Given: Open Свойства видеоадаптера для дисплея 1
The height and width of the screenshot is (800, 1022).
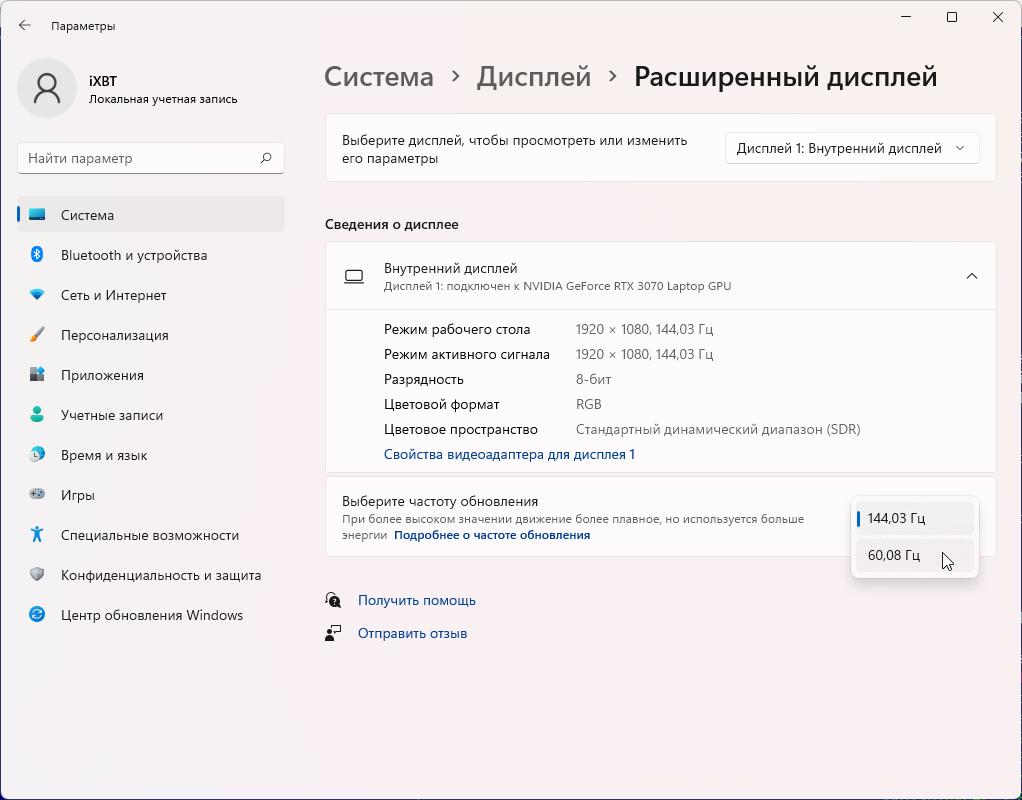Looking at the screenshot, I should point(509,454).
